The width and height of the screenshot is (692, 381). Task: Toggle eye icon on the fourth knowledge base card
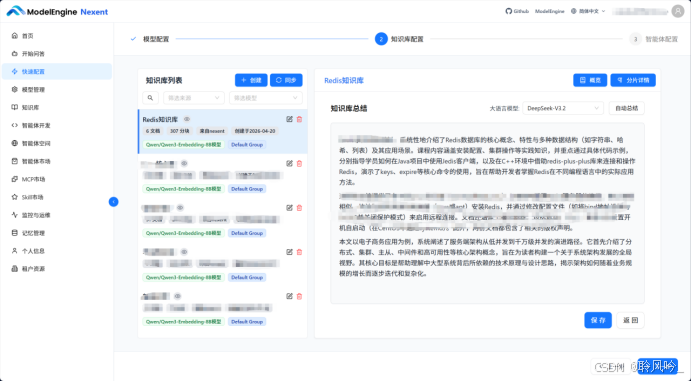(x=184, y=252)
